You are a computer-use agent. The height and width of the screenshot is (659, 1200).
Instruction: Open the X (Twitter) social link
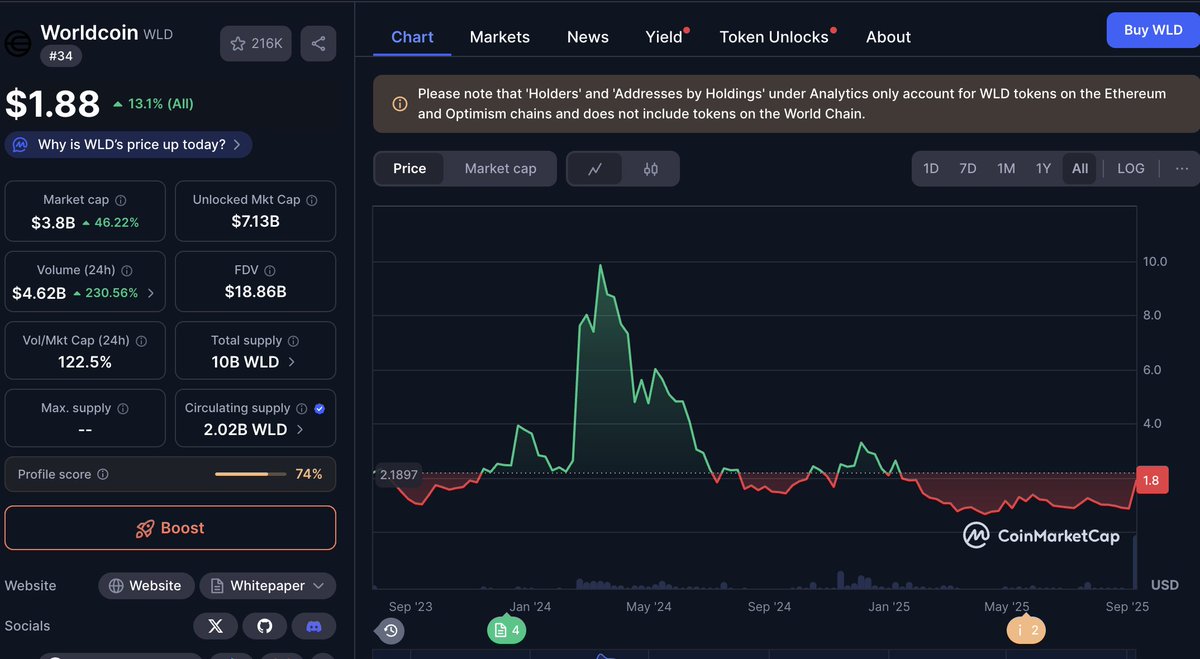point(215,626)
